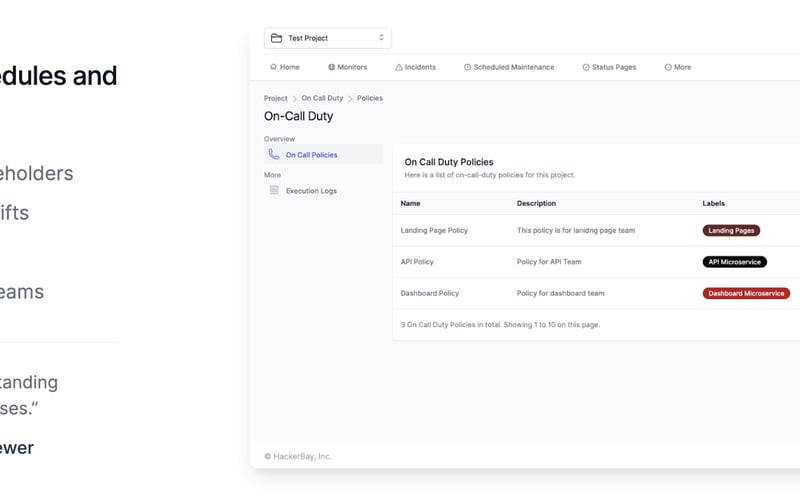Click the On Call Duty breadcrumb link
The height and width of the screenshot is (500, 800).
pos(322,98)
